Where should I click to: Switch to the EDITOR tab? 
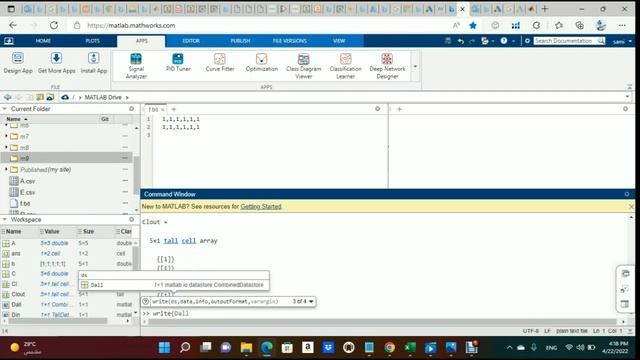click(191, 41)
